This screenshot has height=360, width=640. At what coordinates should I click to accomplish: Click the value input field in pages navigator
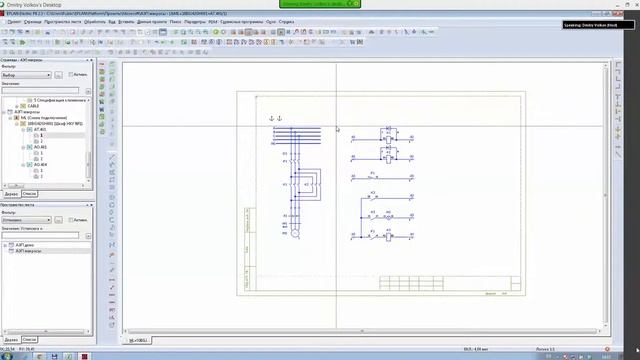(40, 91)
